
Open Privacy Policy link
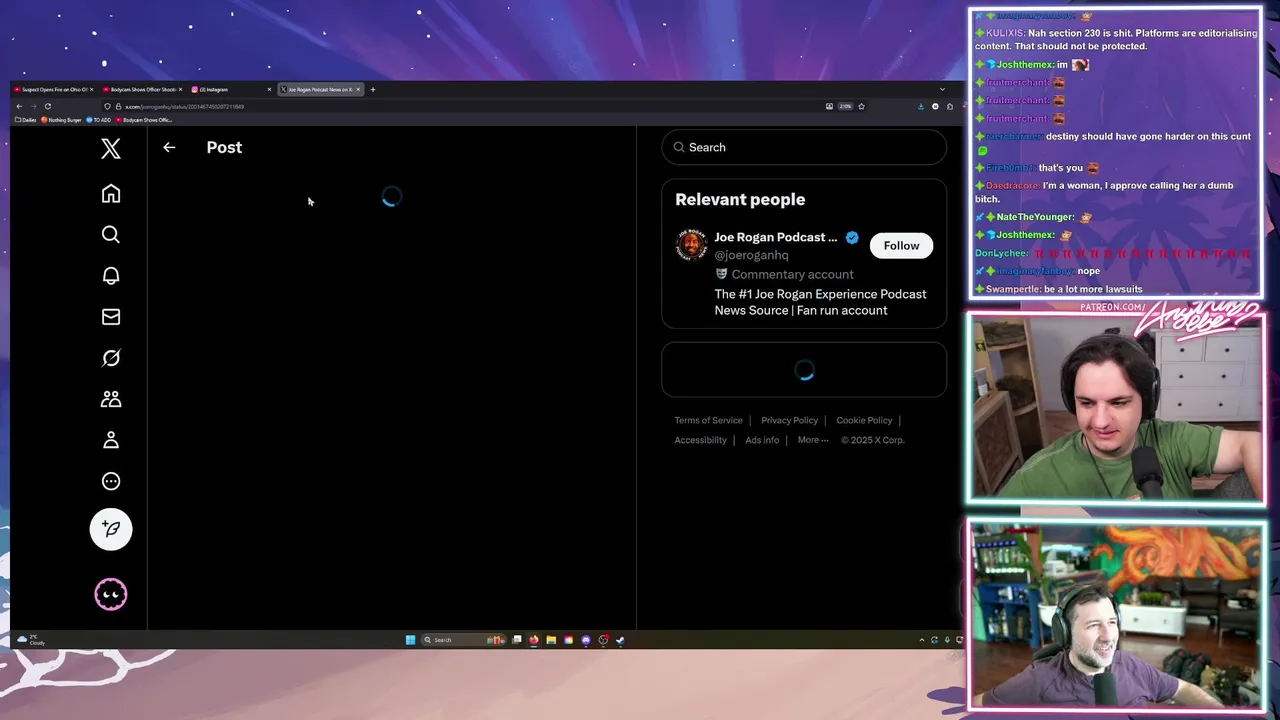789,420
